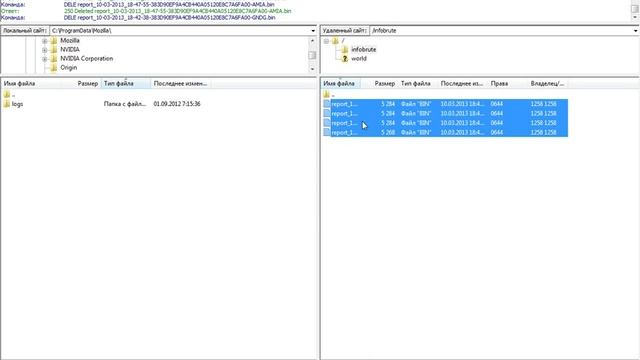
Task: Click local tree scrollbar up arrow
Action: click(x=312, y=41)
